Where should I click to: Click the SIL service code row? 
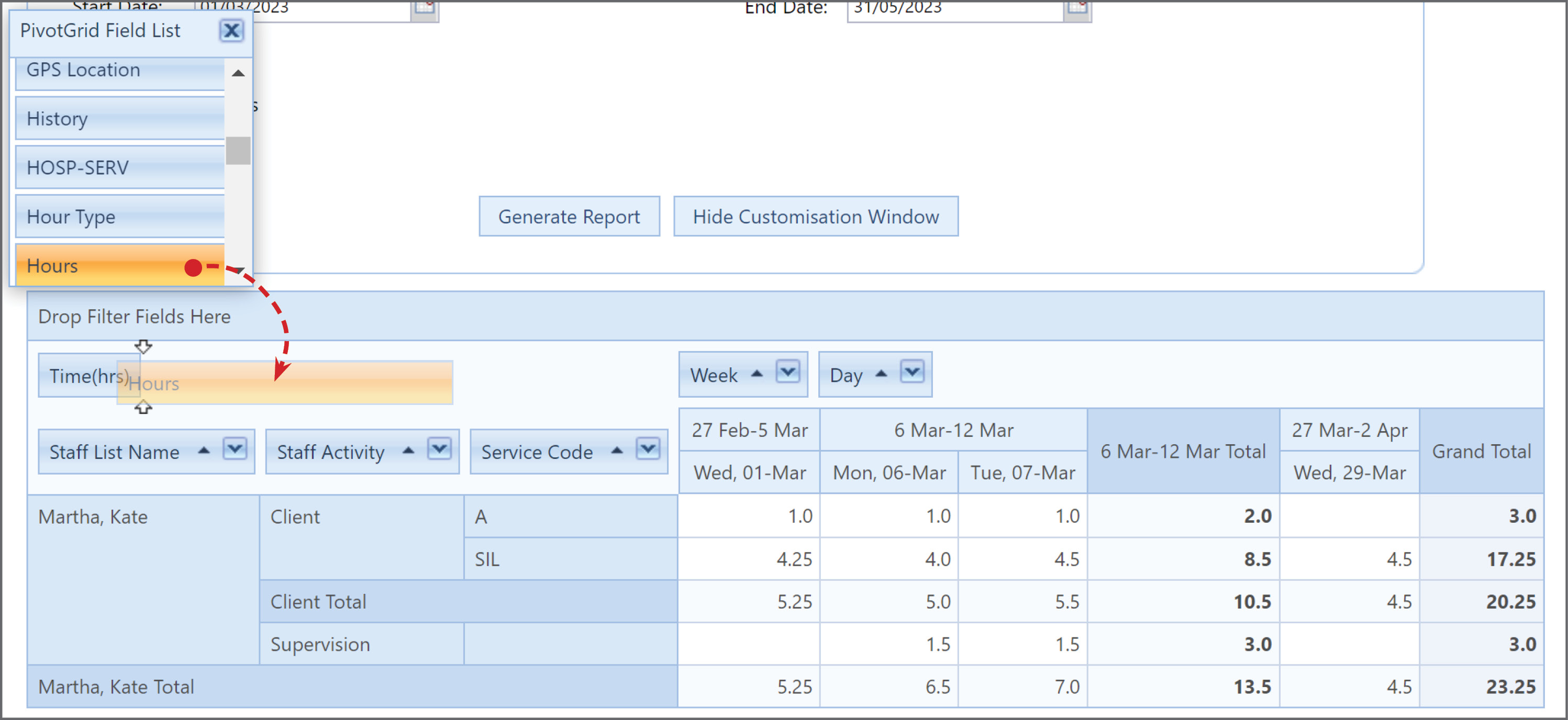tap(570, 559)
